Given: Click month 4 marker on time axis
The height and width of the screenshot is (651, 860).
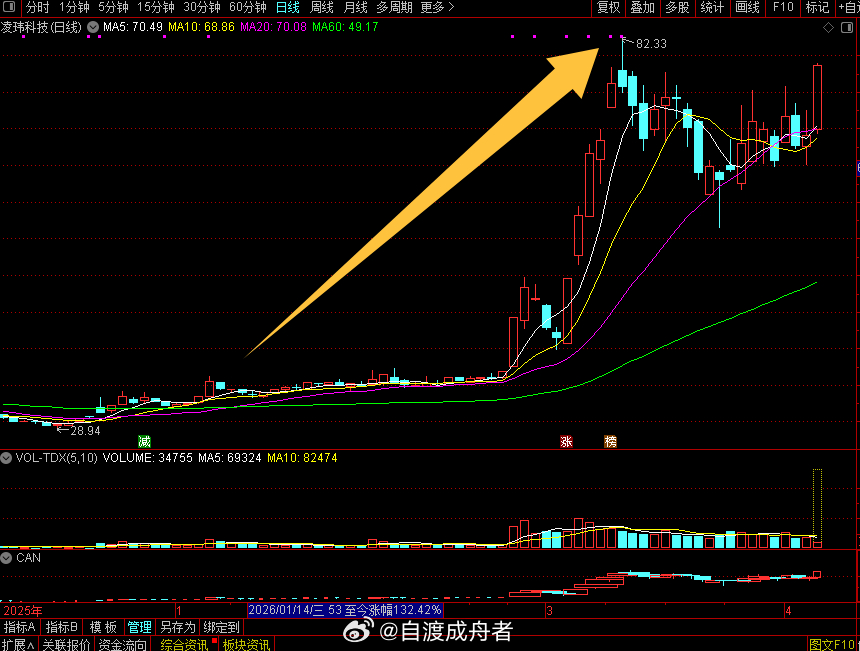Looking at the screenshot, I should [788, 610].
